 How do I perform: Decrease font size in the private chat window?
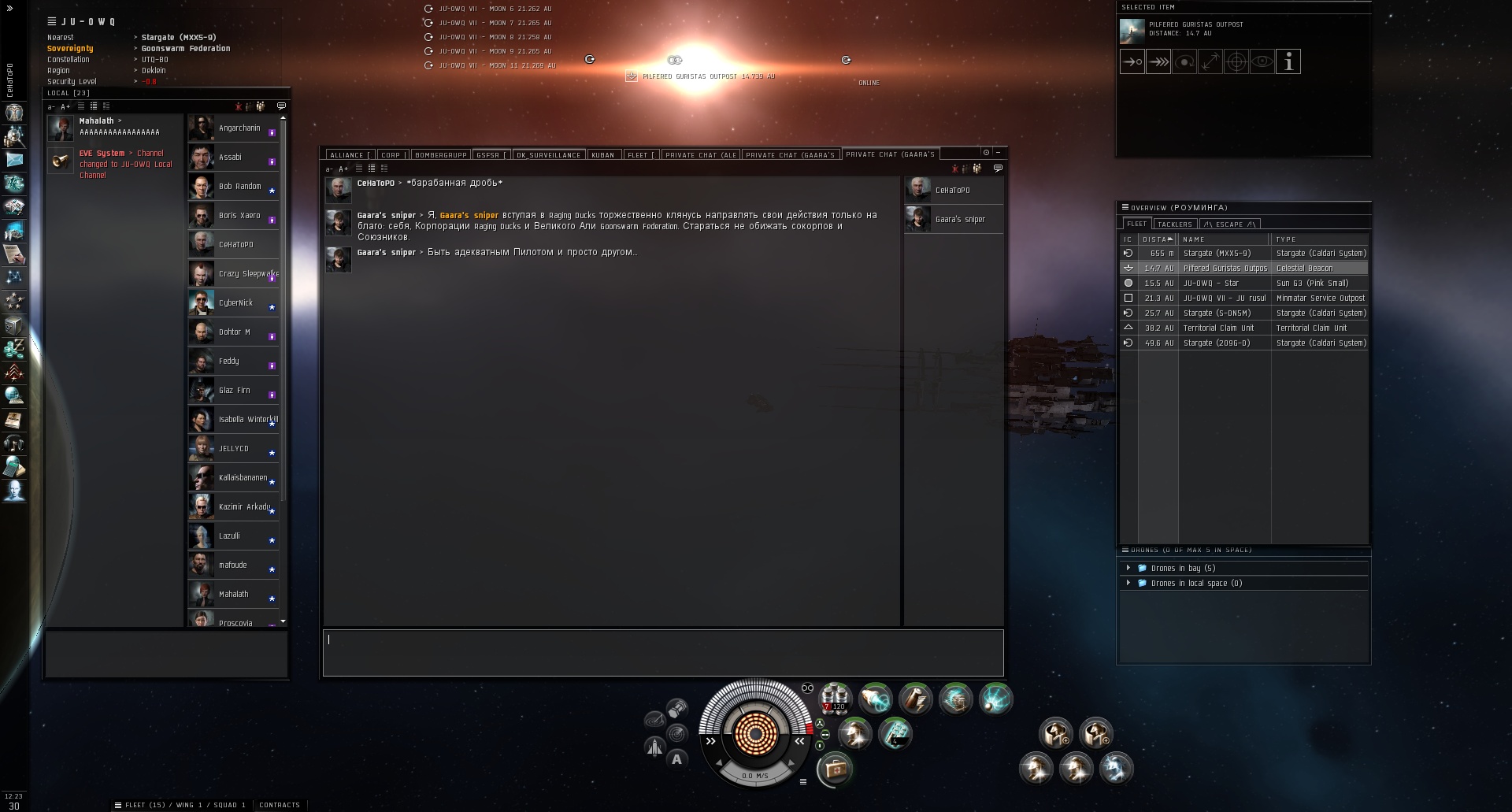click(x=329, y=169)
